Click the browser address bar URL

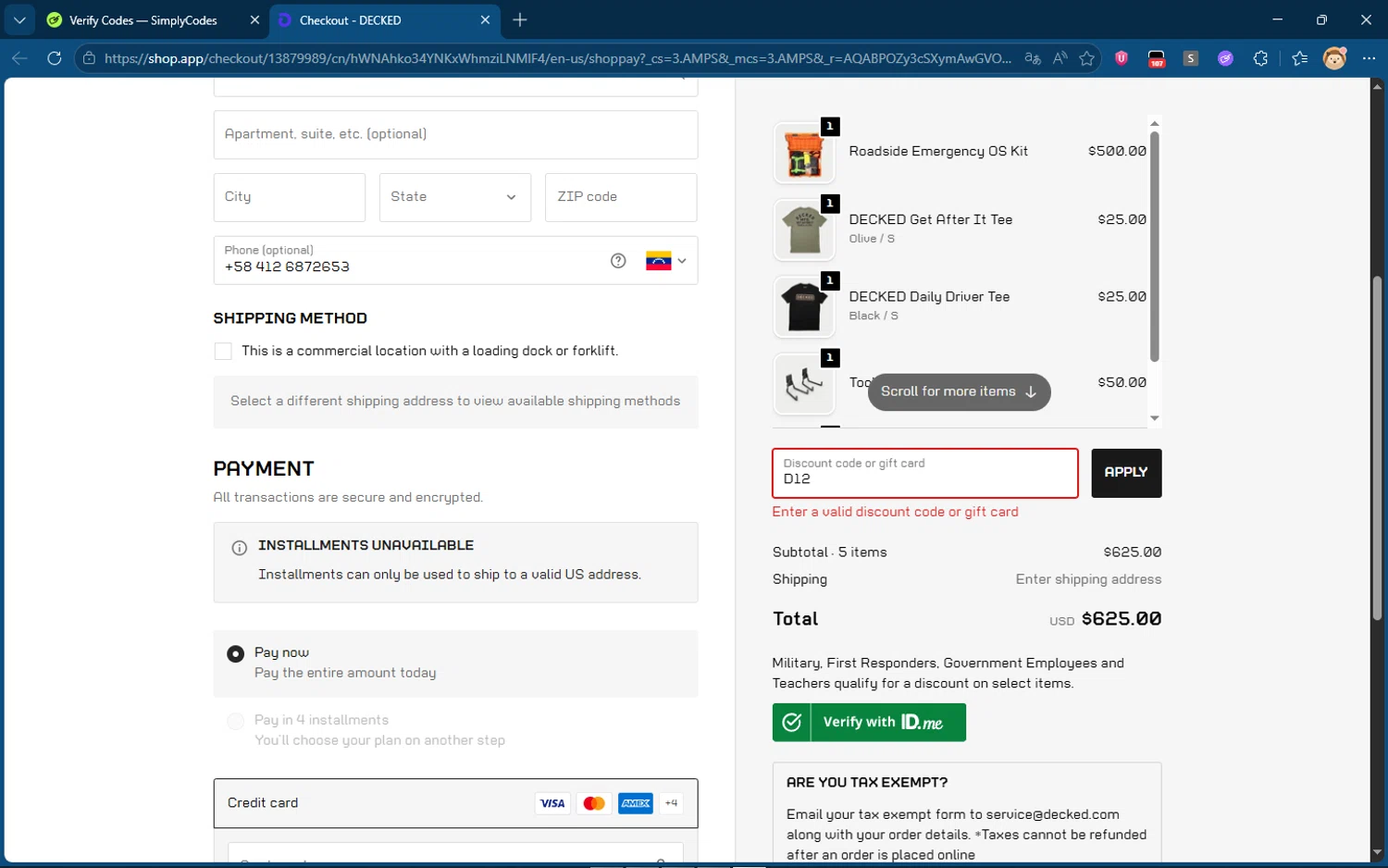tap(557, 58)
